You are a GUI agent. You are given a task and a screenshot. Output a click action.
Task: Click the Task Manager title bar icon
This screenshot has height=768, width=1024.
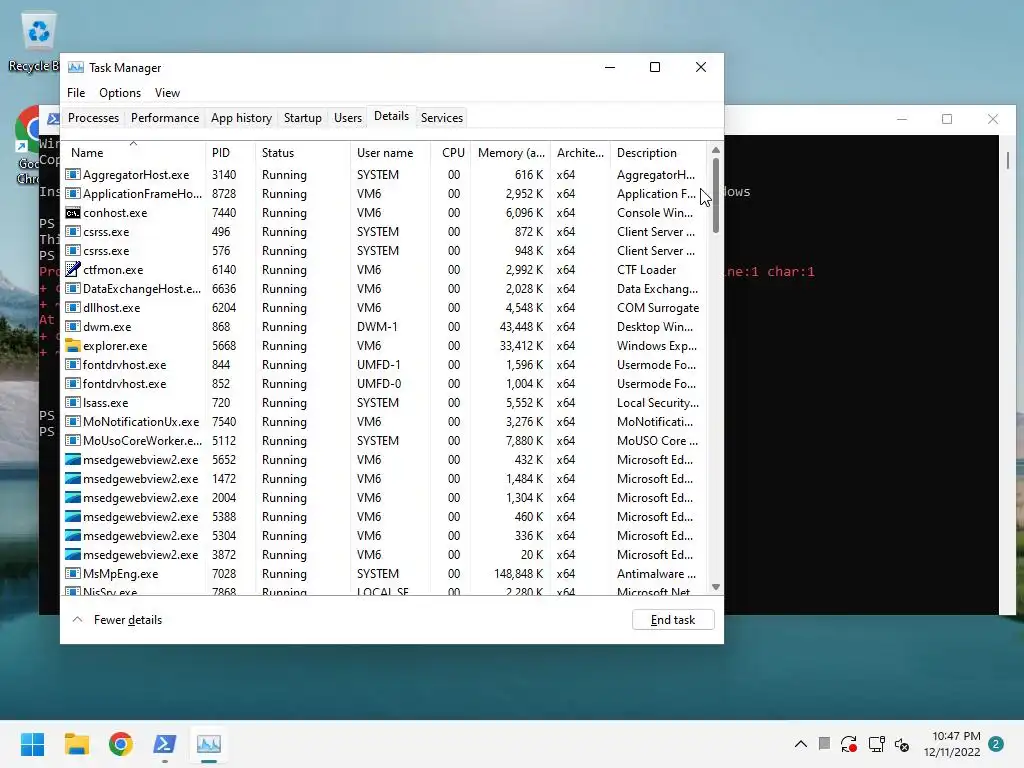[x=76, y=67]
